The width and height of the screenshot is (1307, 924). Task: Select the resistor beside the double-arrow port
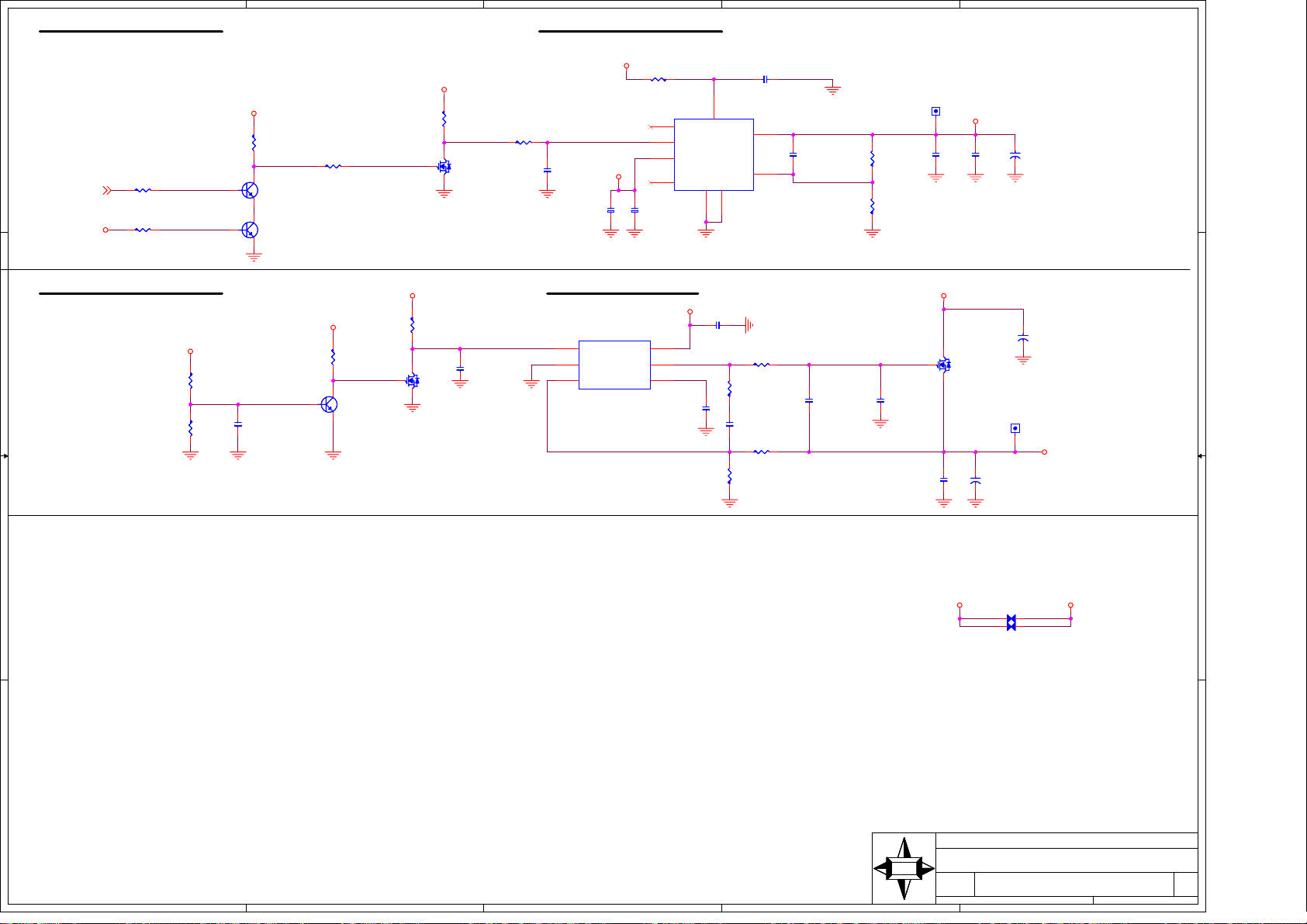click(143, 190)
